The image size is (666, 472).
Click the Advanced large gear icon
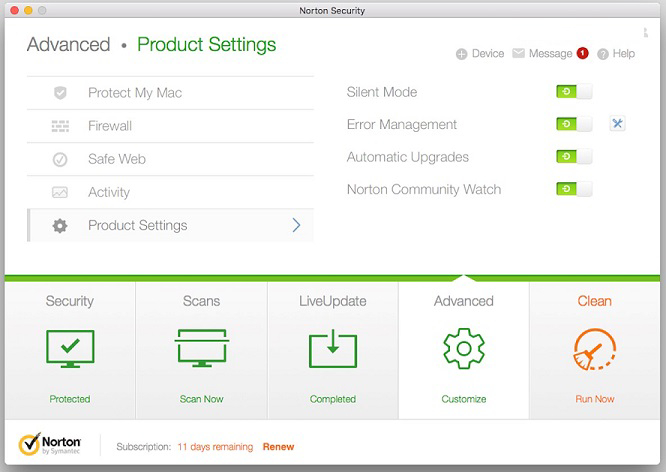point(464,348)
